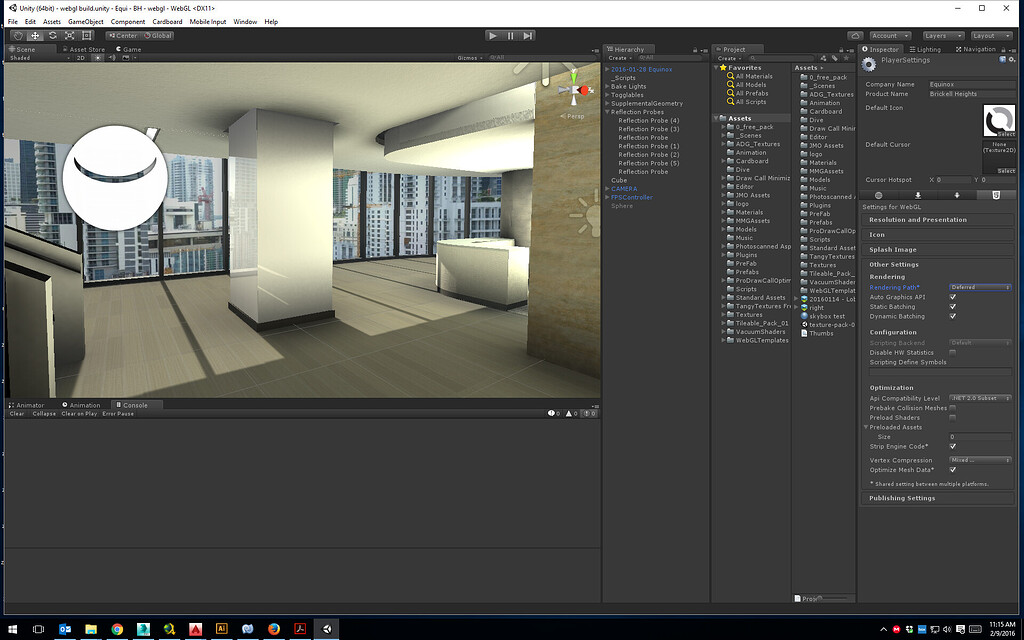Open the Api Compatibility Level dropdown
Image resolution: width=1024 pixels, height=640 pixels.
(978, 398)
